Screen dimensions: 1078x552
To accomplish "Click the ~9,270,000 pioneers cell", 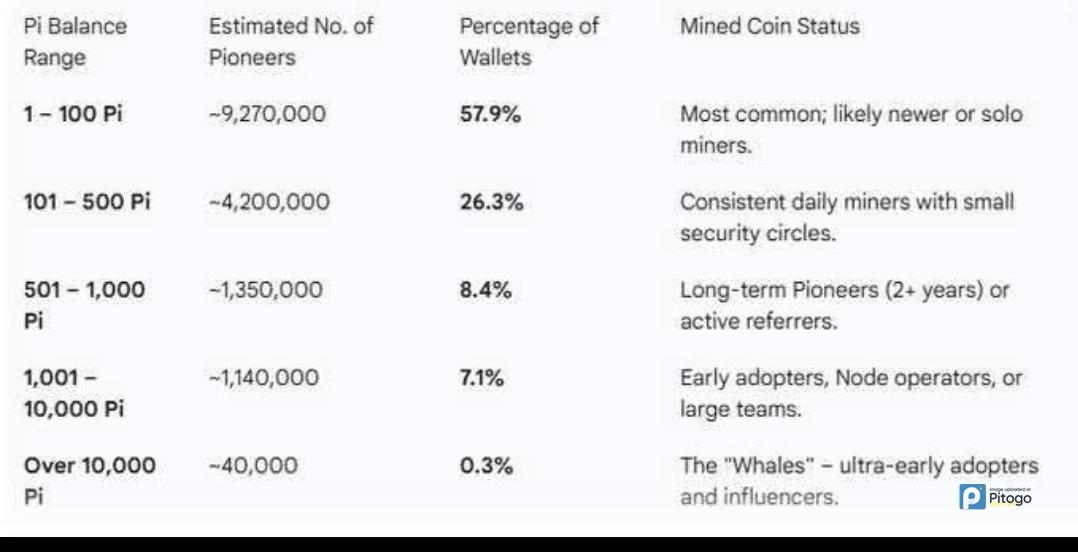I will (x=267, y=115).
